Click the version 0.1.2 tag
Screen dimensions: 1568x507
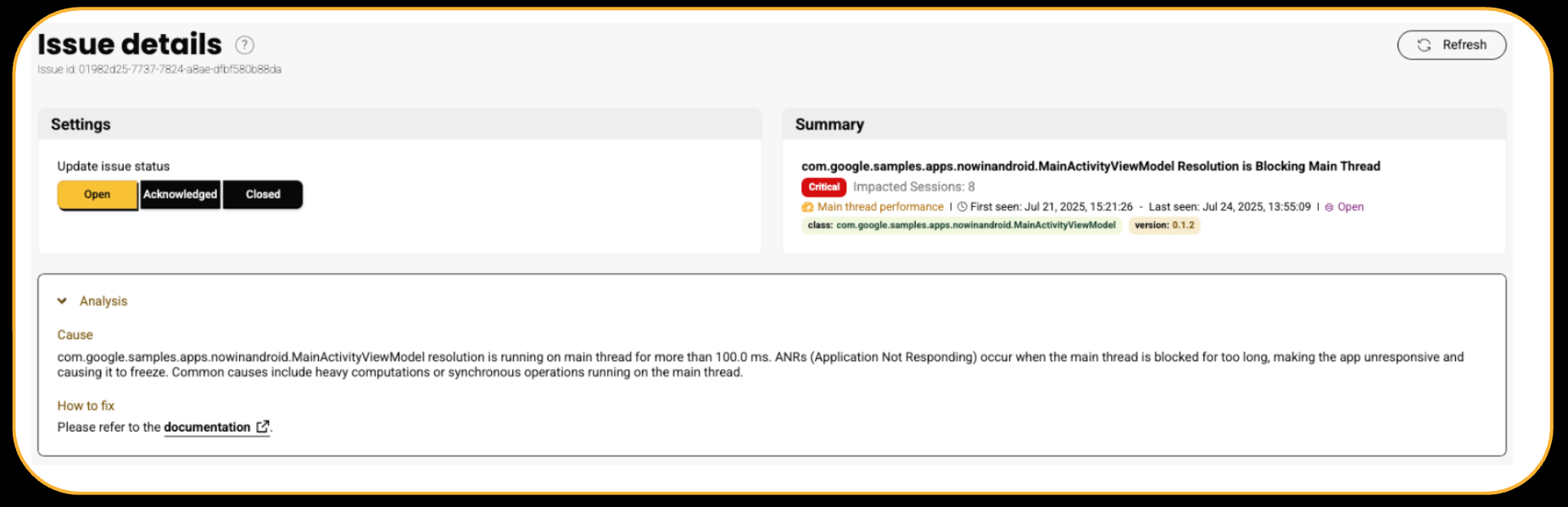[1164, 226]
